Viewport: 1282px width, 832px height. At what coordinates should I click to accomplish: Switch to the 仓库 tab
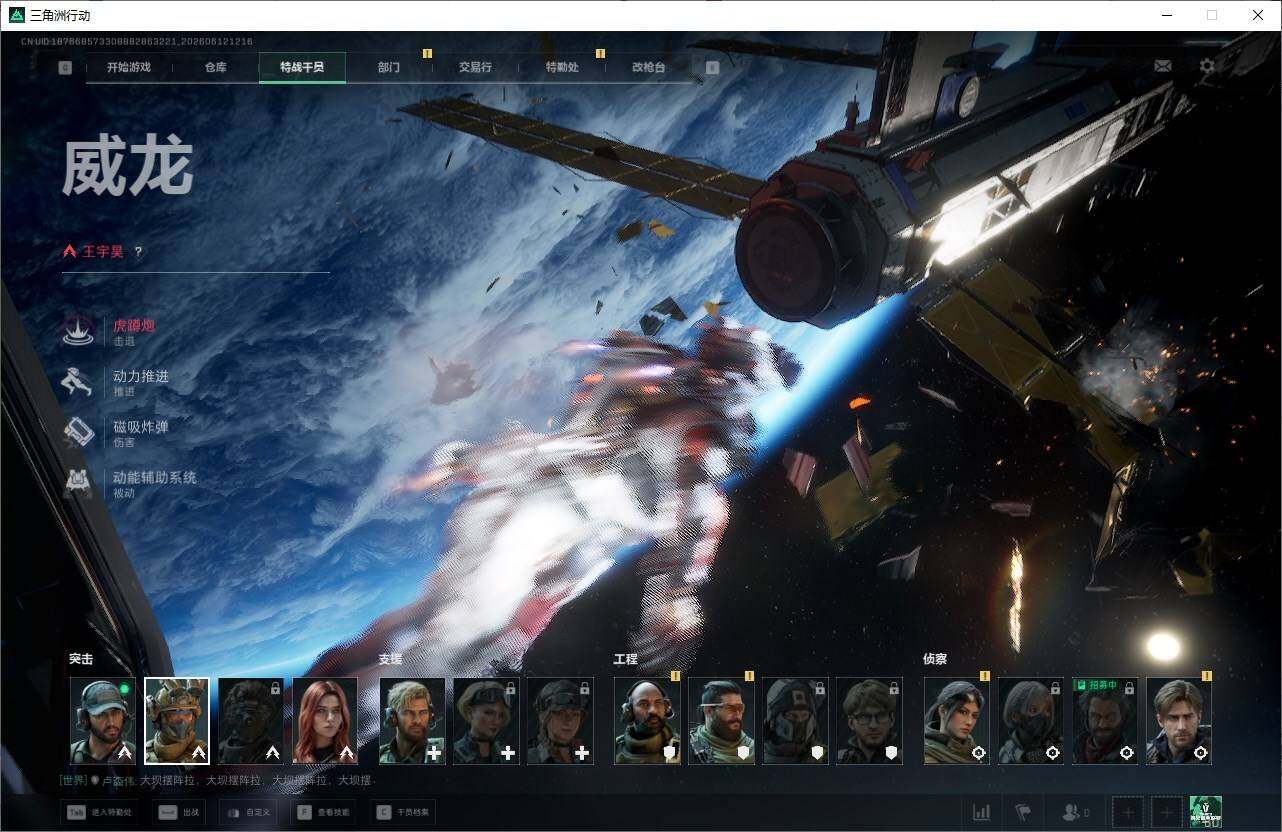click(215, 67)
